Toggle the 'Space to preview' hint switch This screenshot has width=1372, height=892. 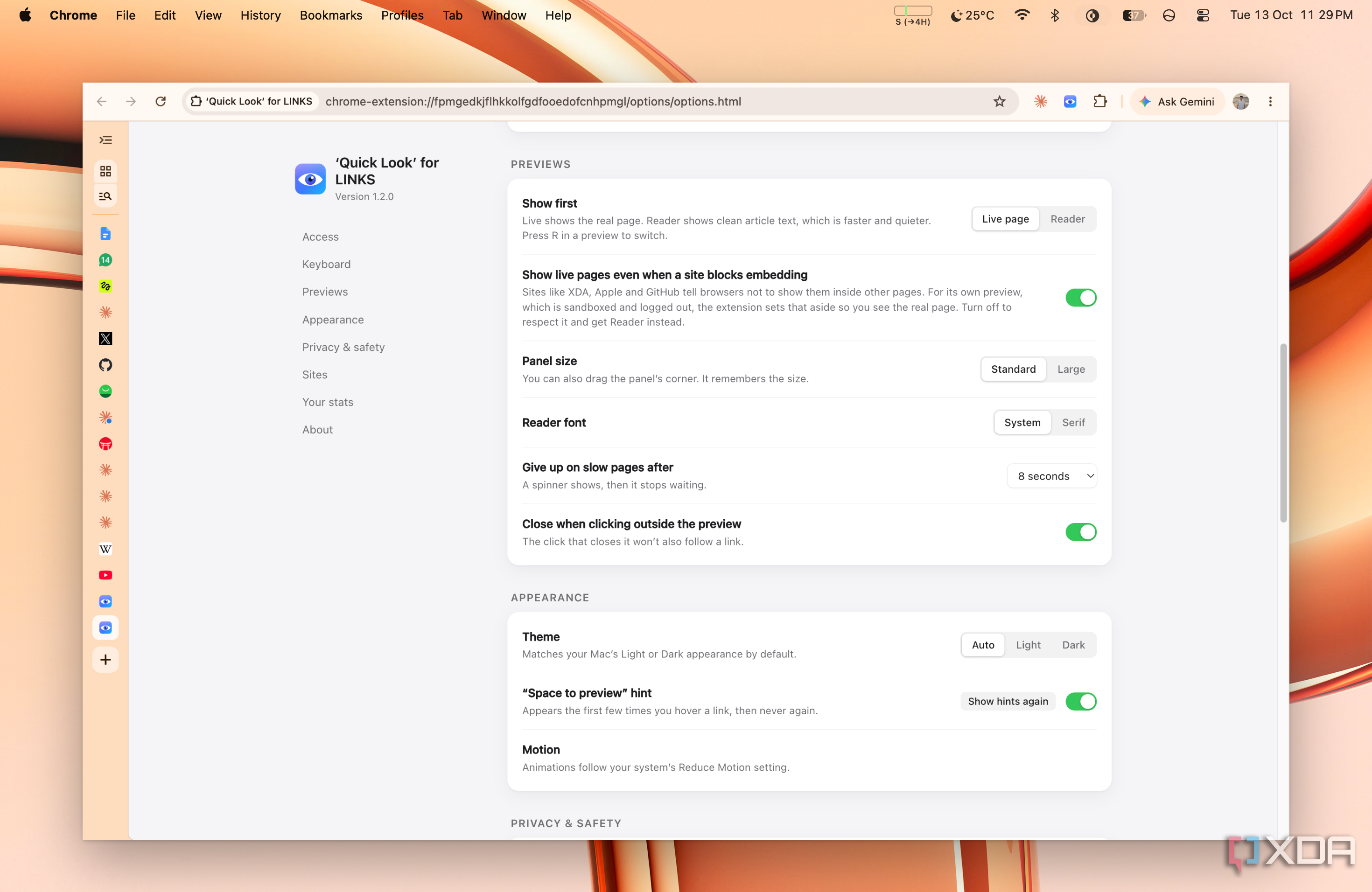click(1081, 701)
